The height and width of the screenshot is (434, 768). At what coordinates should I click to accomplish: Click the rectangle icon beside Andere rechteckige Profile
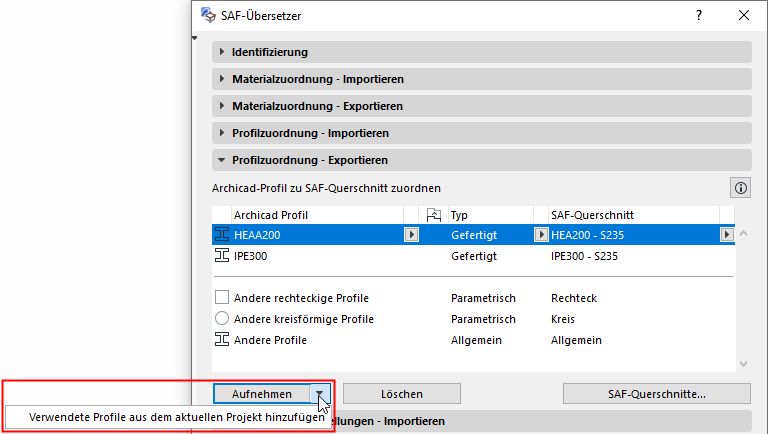tap(222, 297)
